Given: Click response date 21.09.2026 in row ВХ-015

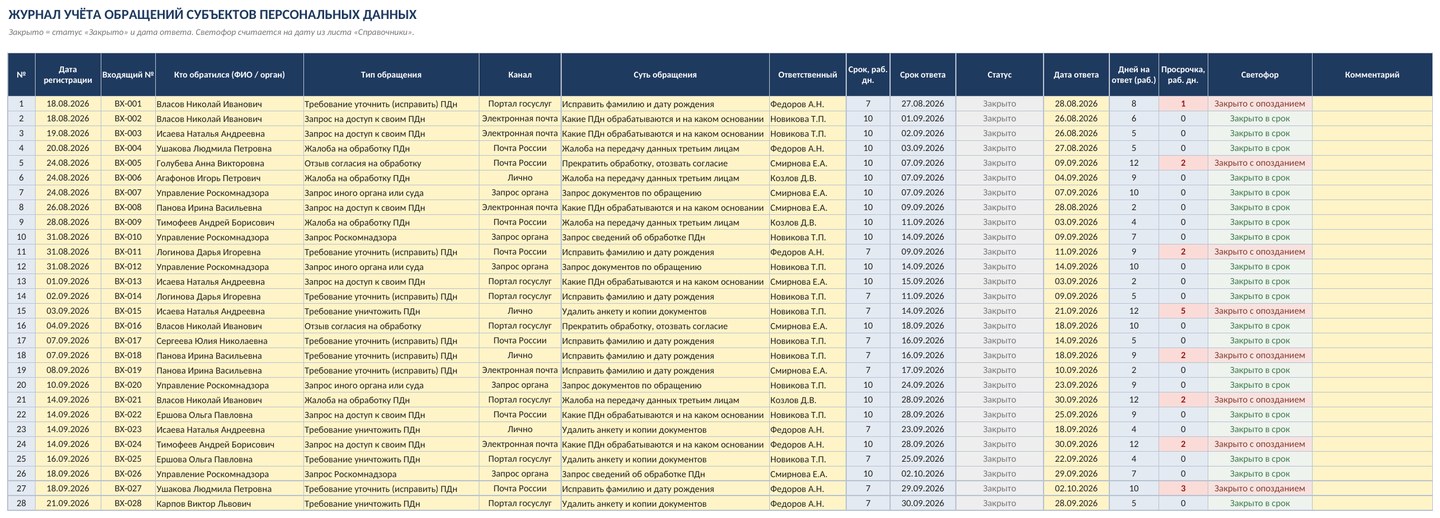Looking at the screenshot, I should click(x=1076, y=311).
